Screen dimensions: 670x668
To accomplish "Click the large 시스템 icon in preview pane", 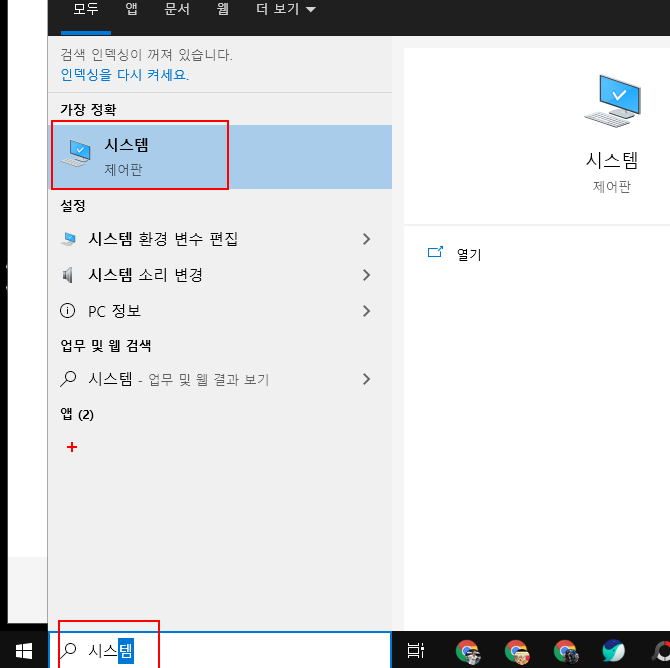I will (x=613, y=101).
